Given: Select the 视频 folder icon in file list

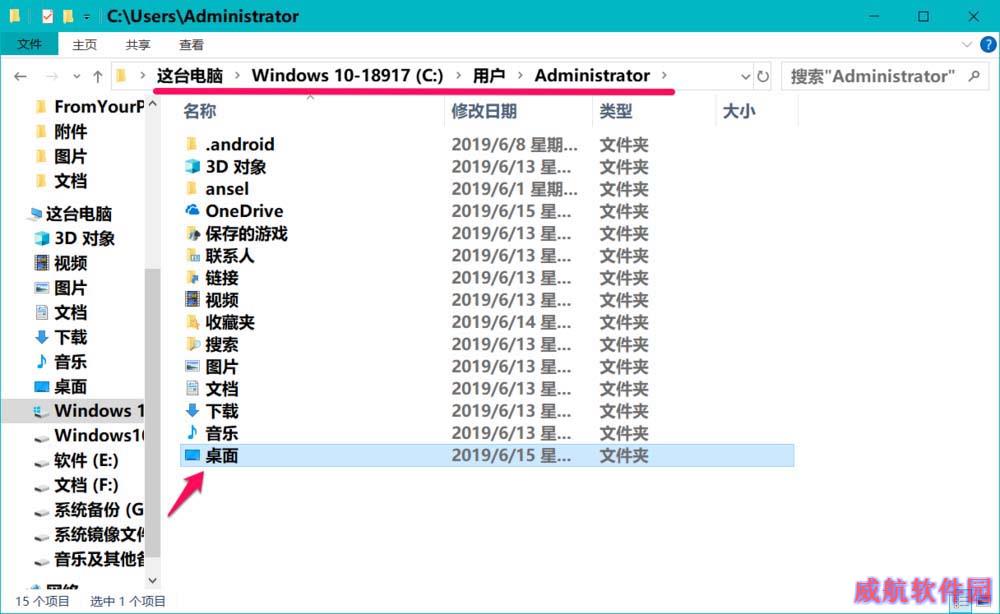Looking at the screenshot, I should (192, 299).
